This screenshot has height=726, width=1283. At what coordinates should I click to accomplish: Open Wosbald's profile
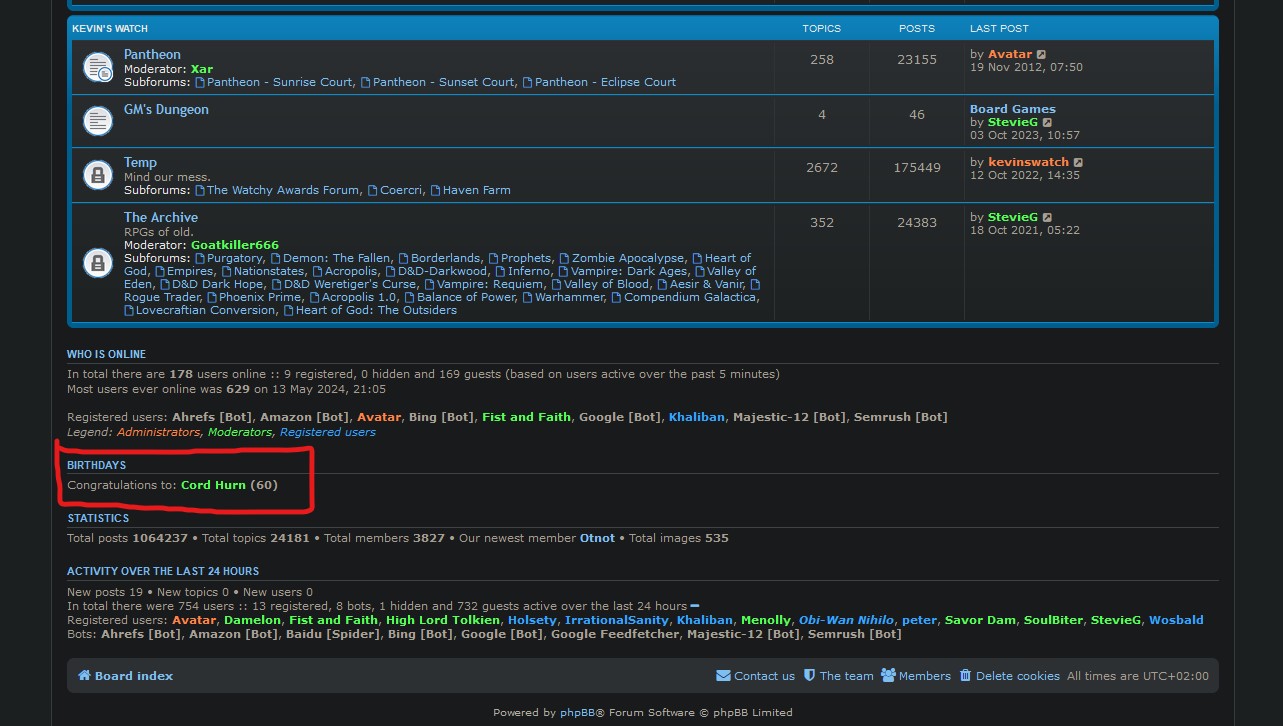click(1176, 620)
